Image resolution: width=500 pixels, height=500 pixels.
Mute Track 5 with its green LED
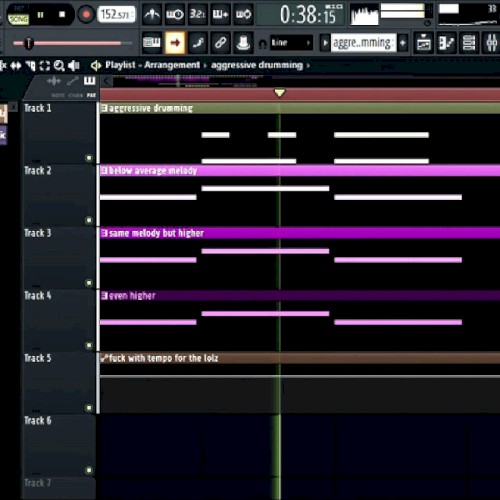pos(89,407)
